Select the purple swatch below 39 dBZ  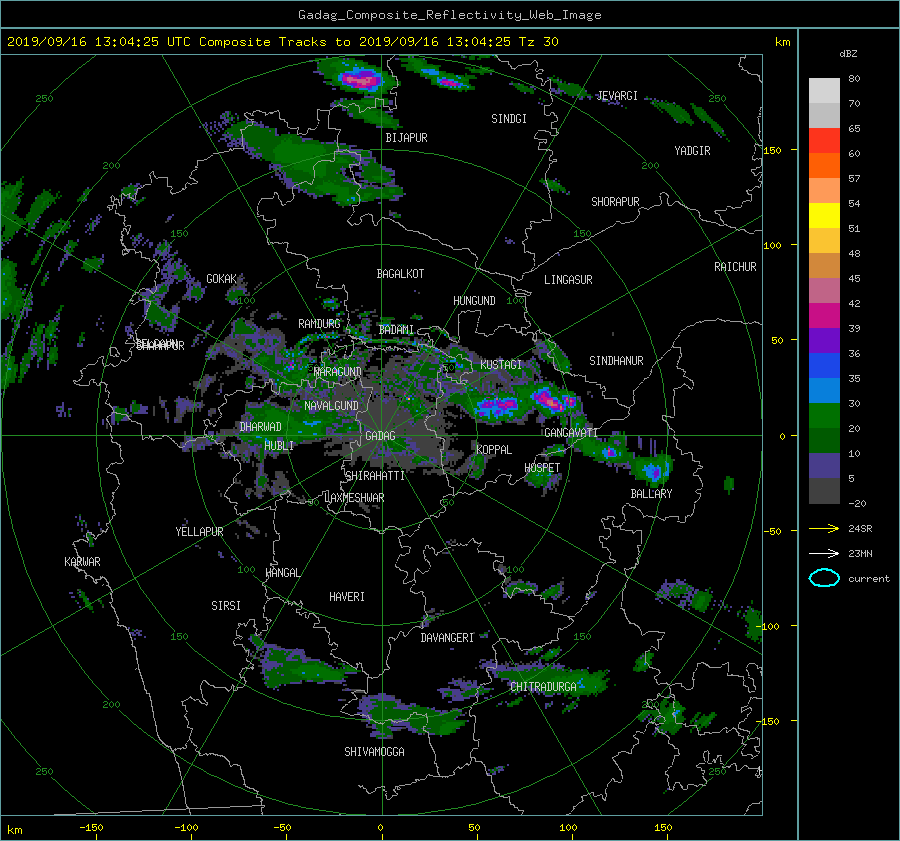(824, 340)
